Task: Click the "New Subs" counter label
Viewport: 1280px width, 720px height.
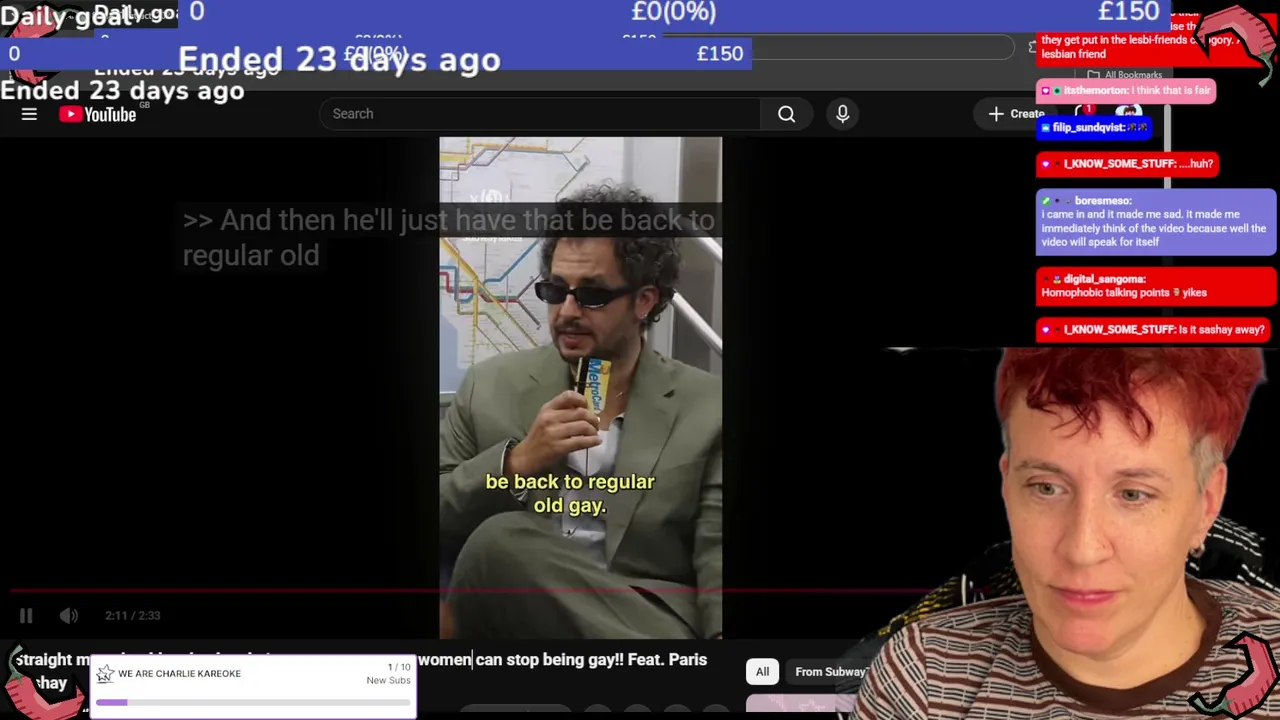Action: [x=388, y=681]
